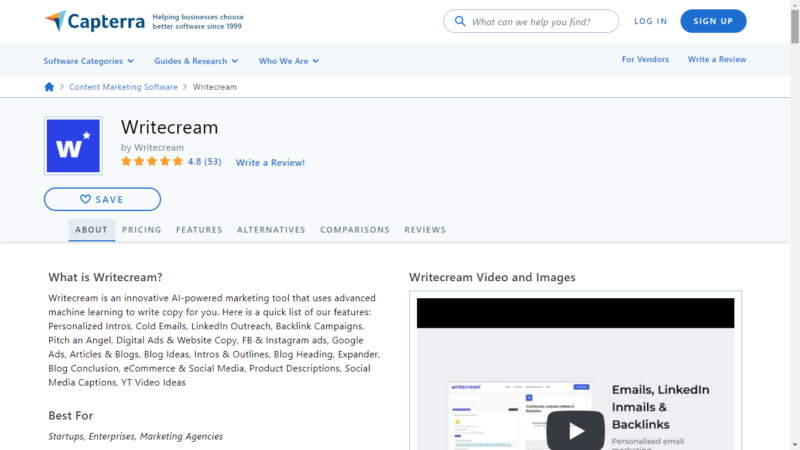Open the Content Marketing Software breadcrumb
The width and height of the screenshot is (800, 450).
(x=123, y=87)
